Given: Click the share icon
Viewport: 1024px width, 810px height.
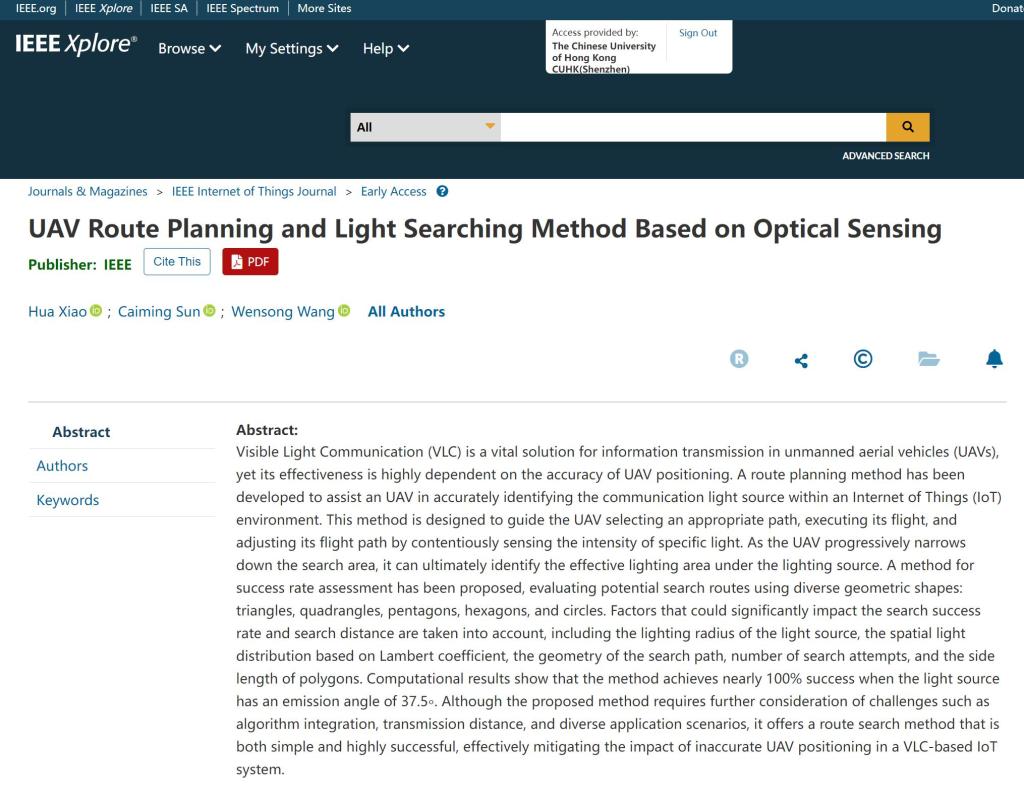Looking at the screenshot, I should tap(801, 361).
